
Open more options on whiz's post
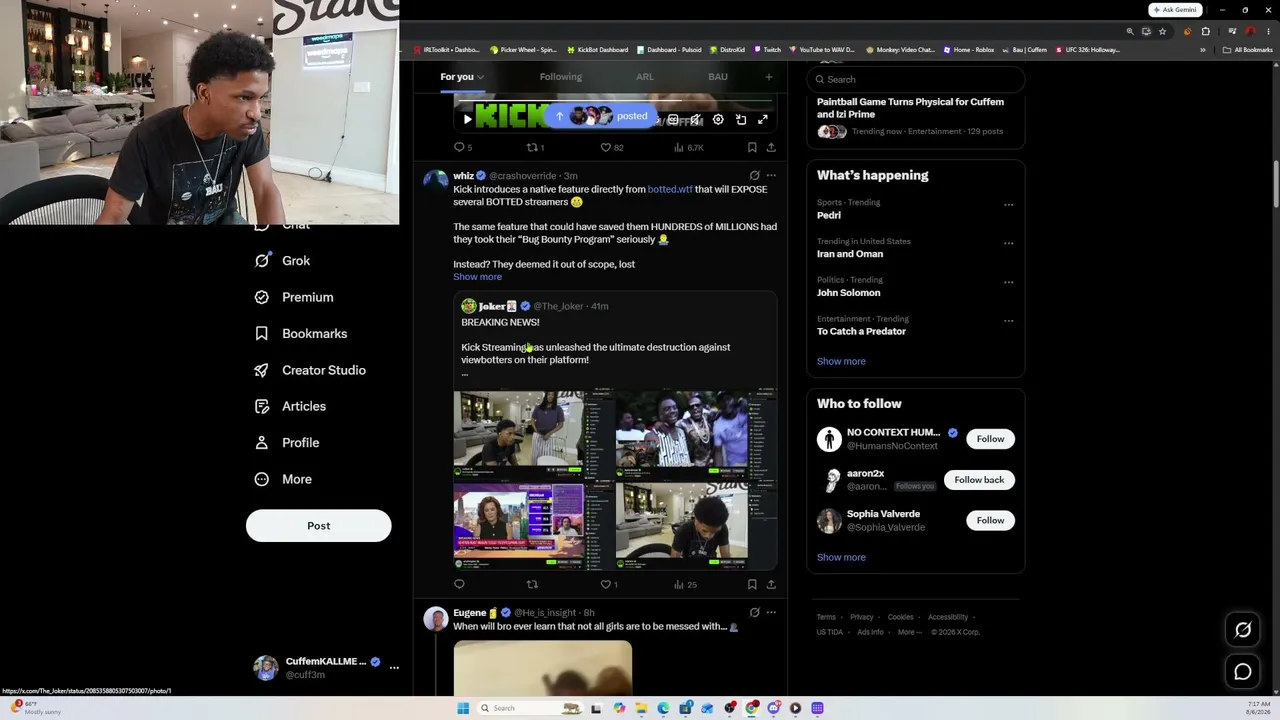pyautogui.click(x=771, y=175)
